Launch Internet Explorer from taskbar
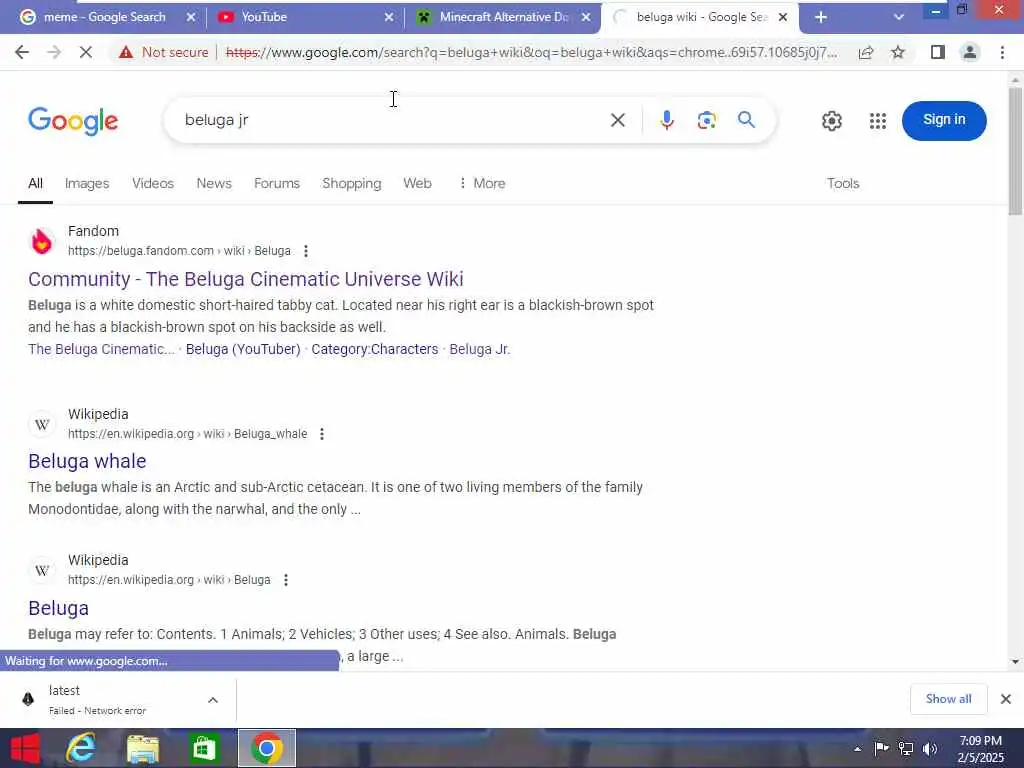 [x=81, y=748]
